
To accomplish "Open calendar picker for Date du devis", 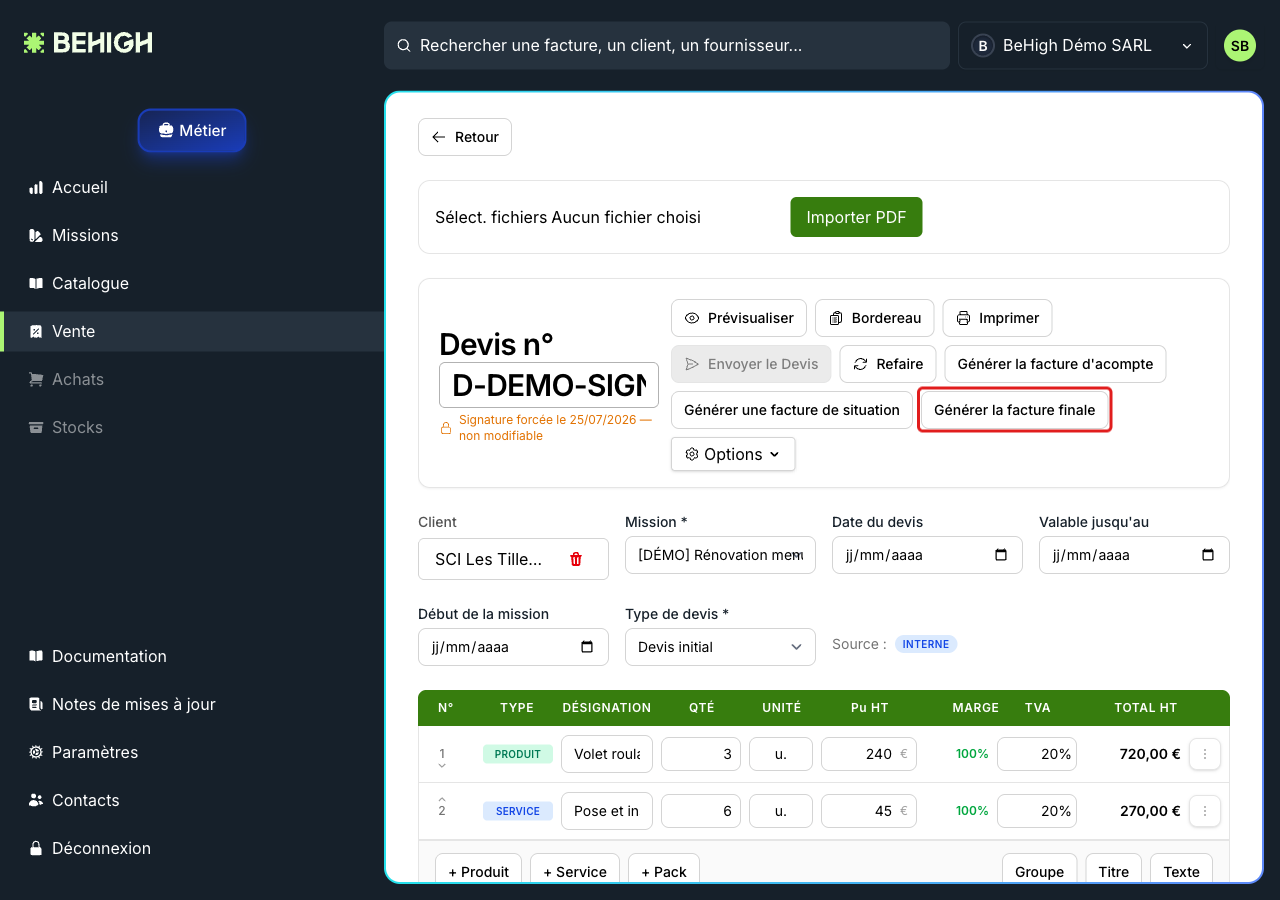I will 1001,555.
